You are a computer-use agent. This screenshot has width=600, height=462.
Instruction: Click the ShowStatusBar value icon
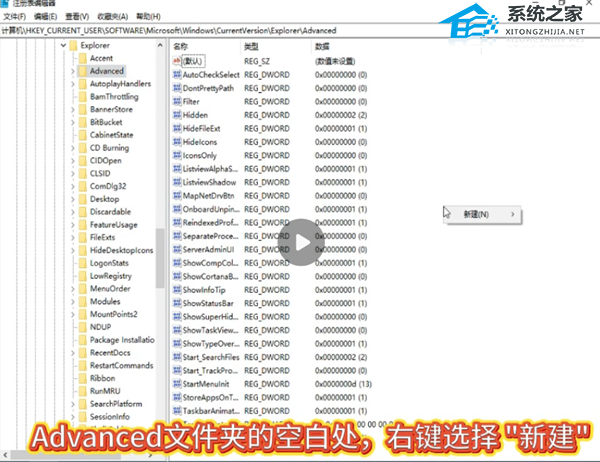(177, 303)
